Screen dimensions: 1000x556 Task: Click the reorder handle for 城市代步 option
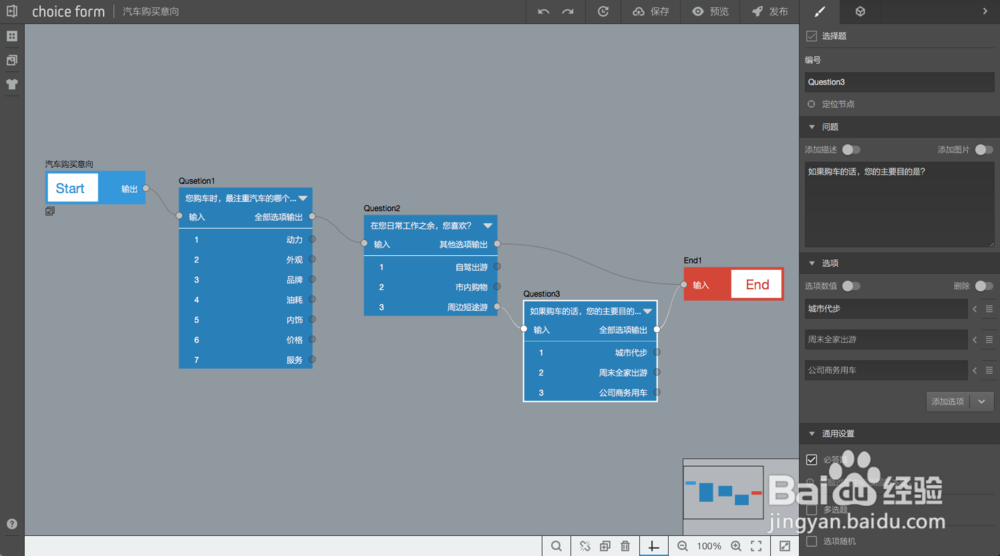point(989,309)
